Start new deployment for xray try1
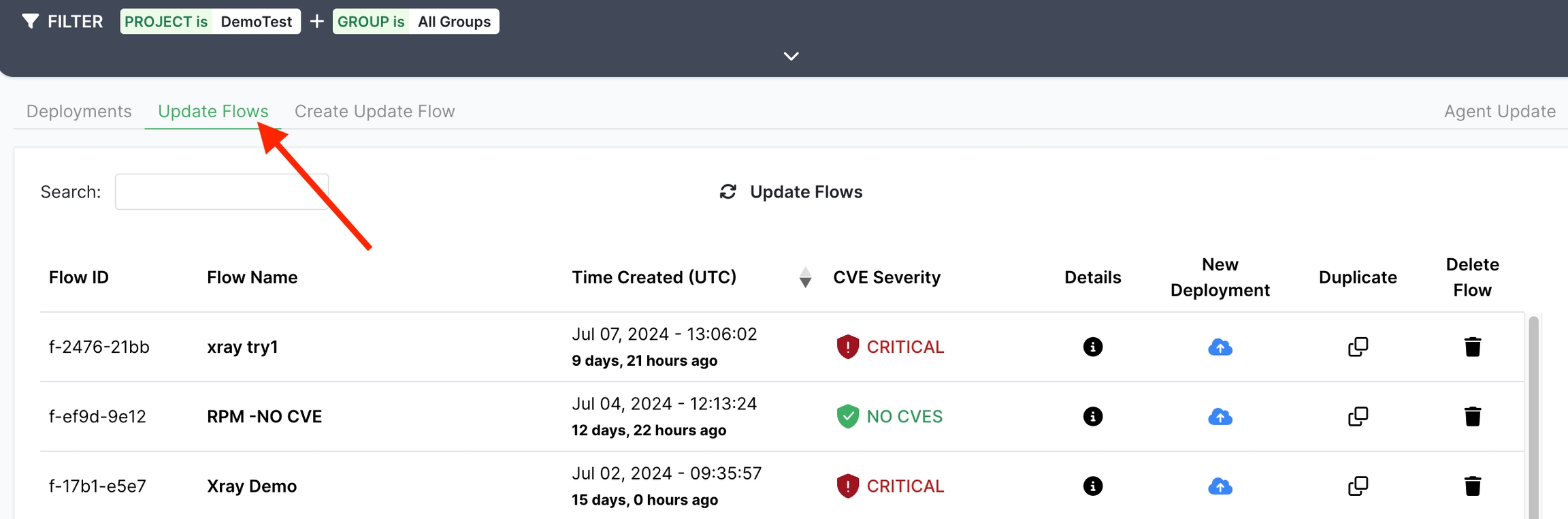Viewport: 1568px width, 519px height. coord(1220,347)
